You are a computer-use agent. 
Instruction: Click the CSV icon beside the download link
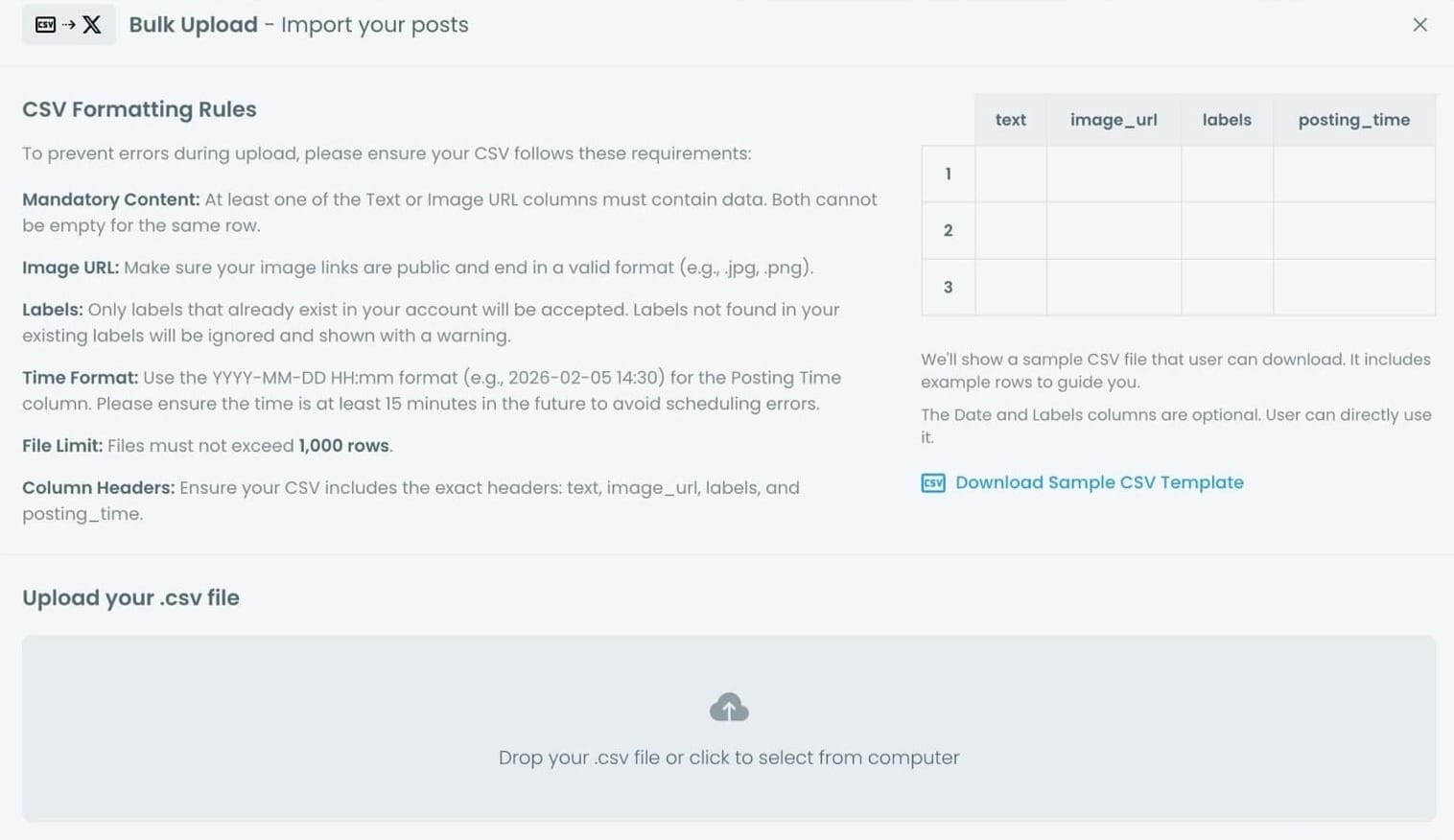[931, 482]
